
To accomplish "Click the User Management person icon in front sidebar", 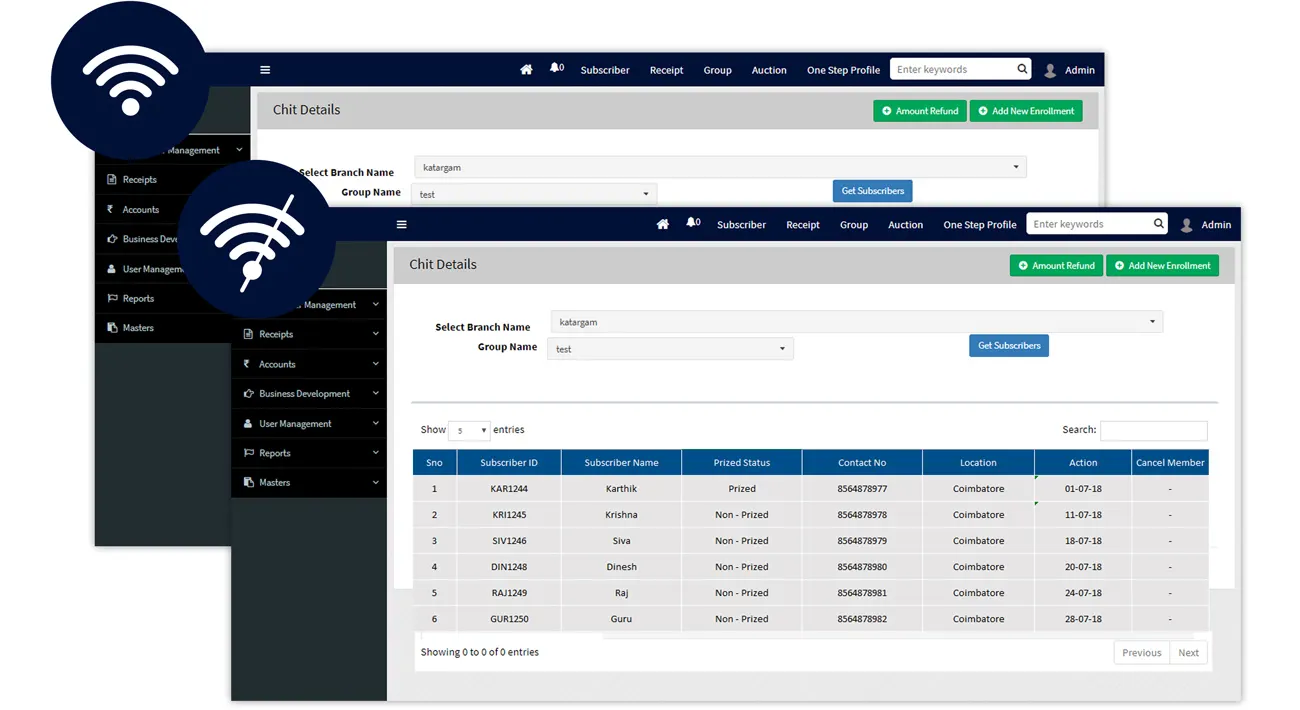I will 249,423.
